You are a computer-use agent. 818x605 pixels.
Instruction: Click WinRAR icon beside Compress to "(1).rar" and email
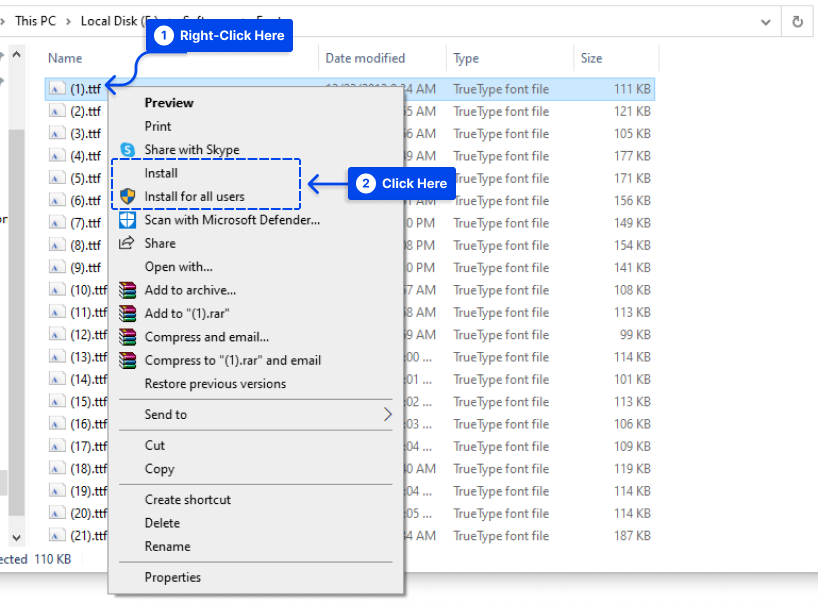tap(127, 360)
